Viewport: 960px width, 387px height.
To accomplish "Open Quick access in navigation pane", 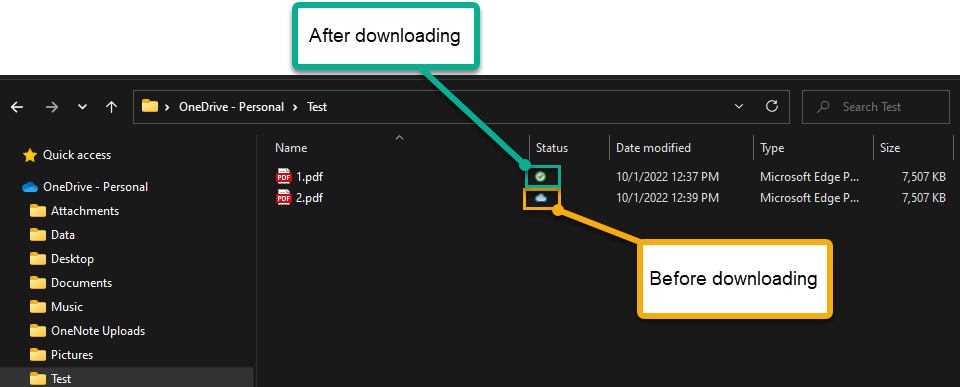I will tap(77, 155).
